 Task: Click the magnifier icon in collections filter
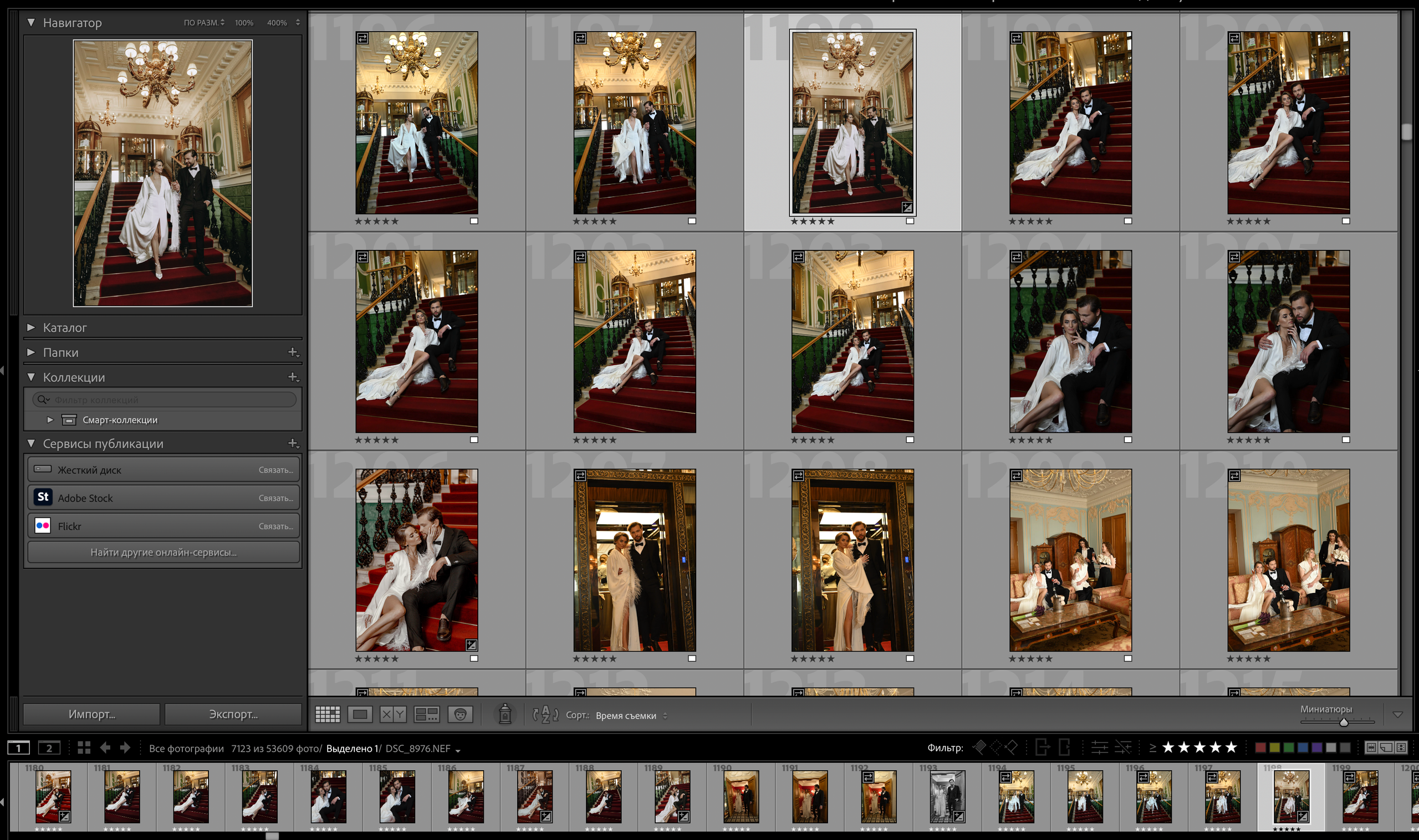(x=43, y=399)
